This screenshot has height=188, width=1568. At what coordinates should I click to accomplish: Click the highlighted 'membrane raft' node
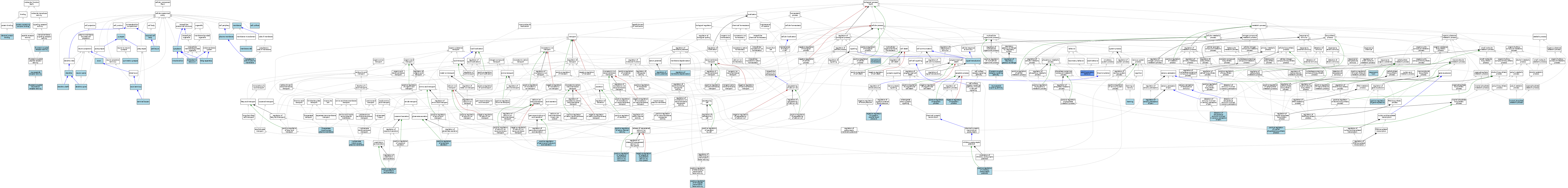tap(246, 49)
